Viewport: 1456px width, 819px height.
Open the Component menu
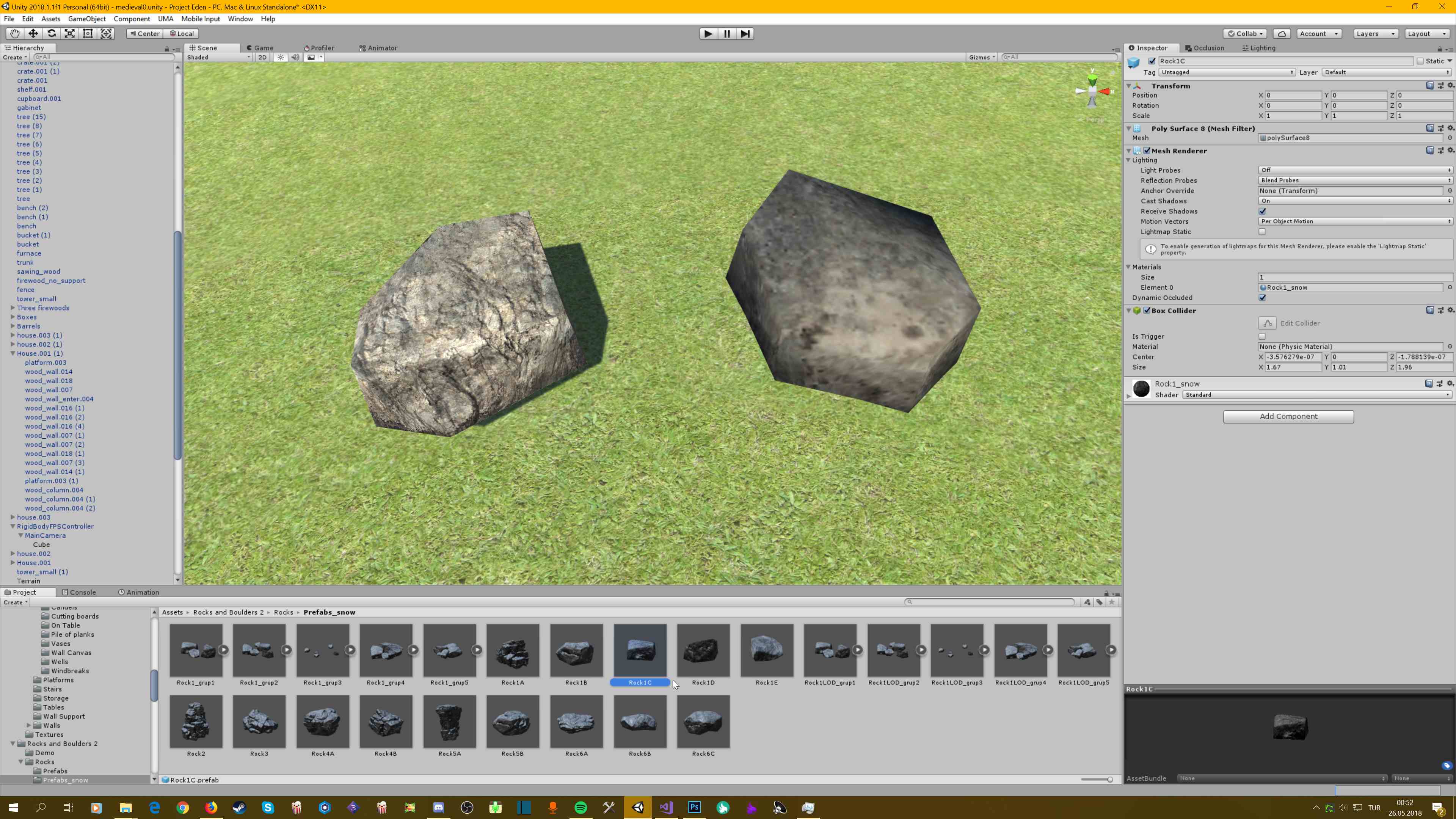(132, 19)
